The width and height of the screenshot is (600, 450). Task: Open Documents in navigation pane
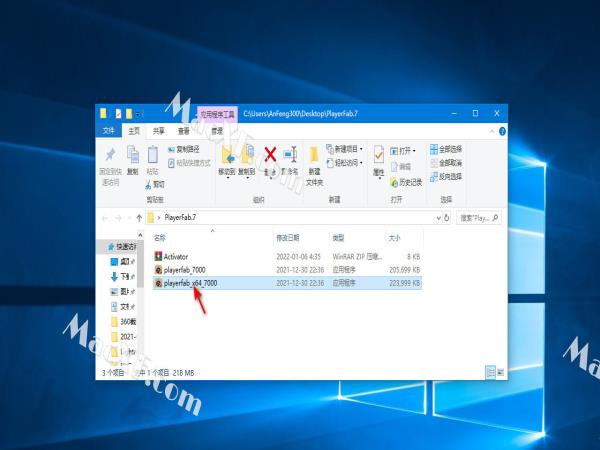[123, 307]
